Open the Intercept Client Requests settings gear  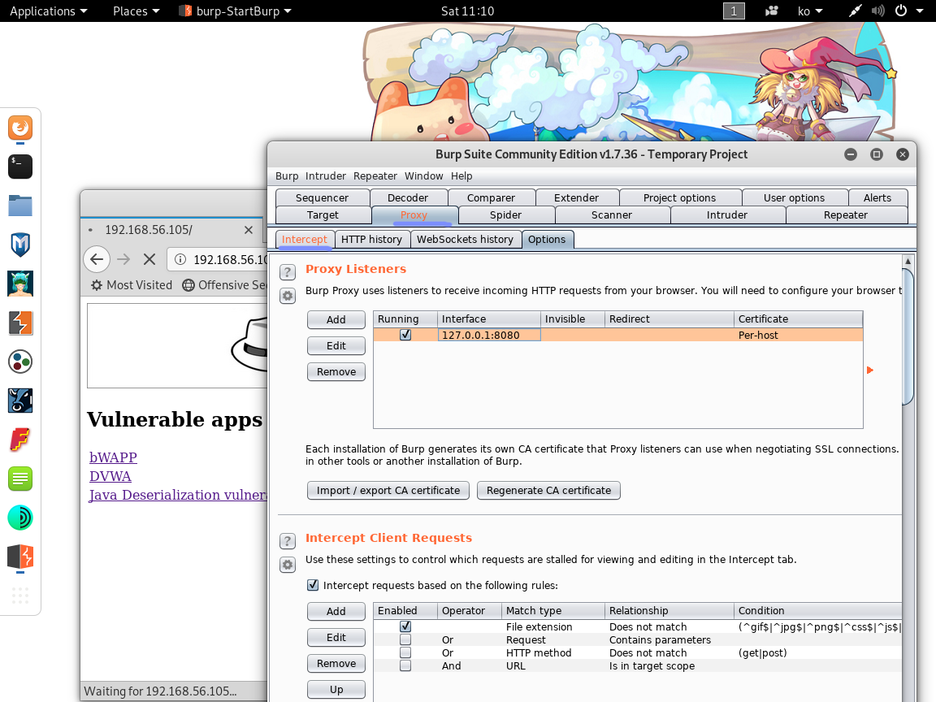click(x=287, y=564)
